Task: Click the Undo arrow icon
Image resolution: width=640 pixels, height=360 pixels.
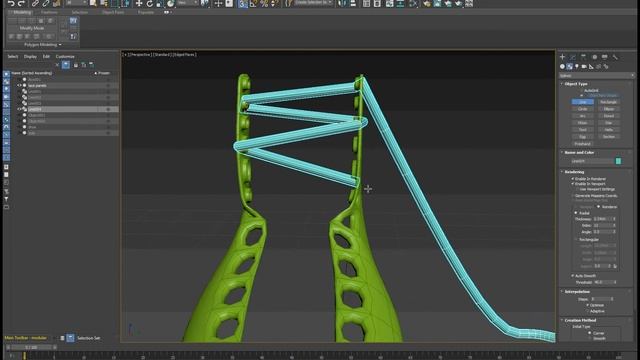Action: 11,3
